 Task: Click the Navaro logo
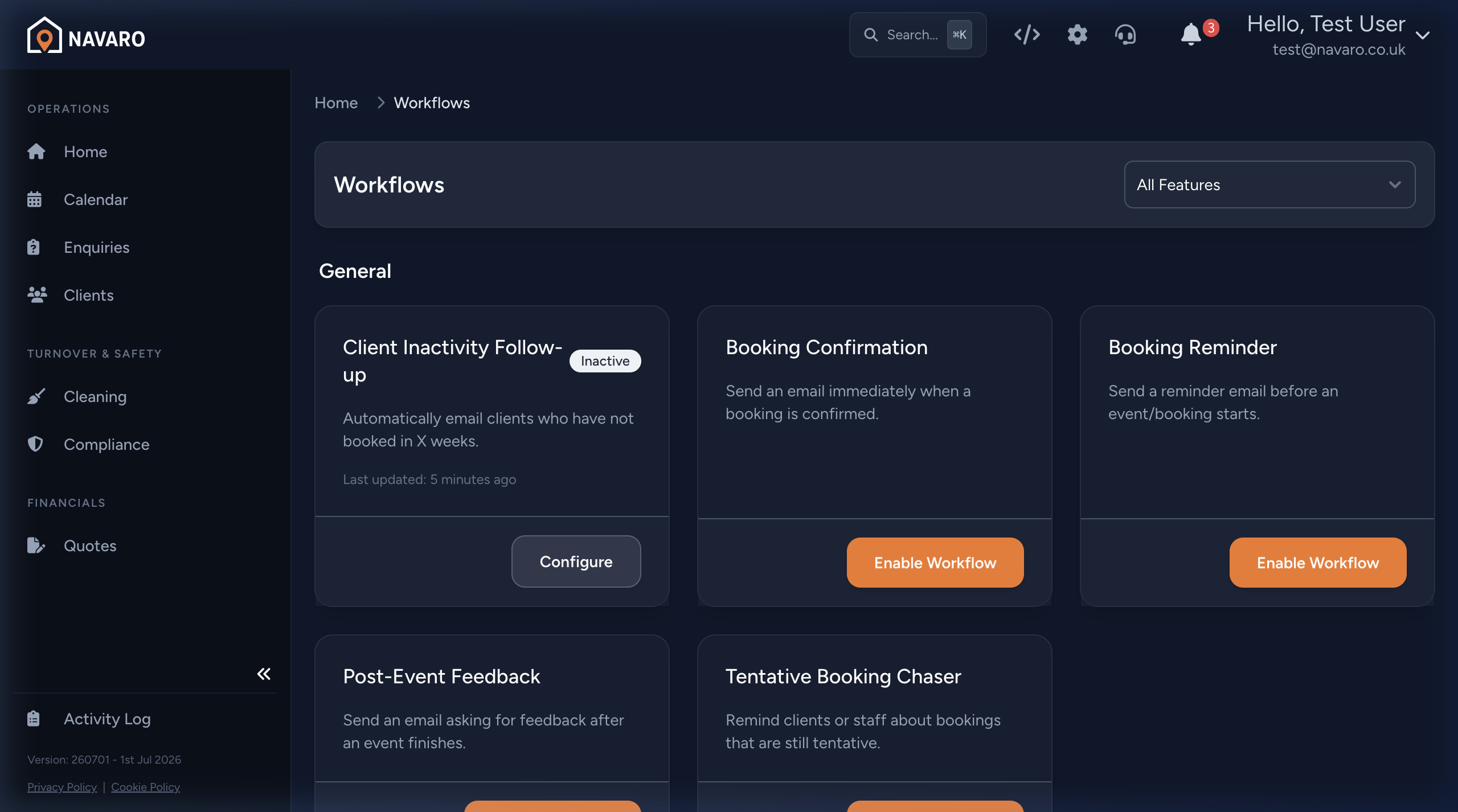click(x=86, y=35)
